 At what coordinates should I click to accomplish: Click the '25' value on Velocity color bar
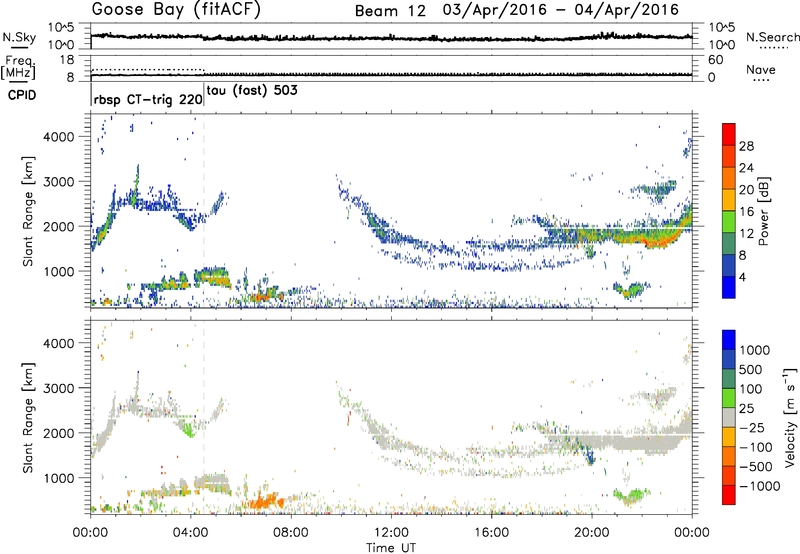(x=746, y=408)
